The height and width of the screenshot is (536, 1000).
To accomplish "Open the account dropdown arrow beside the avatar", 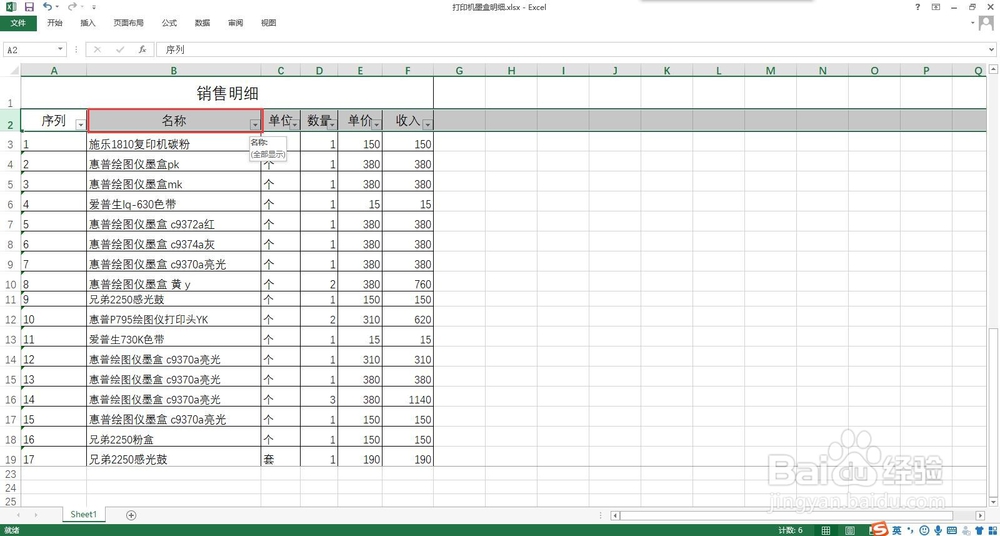I will [973, 23].
